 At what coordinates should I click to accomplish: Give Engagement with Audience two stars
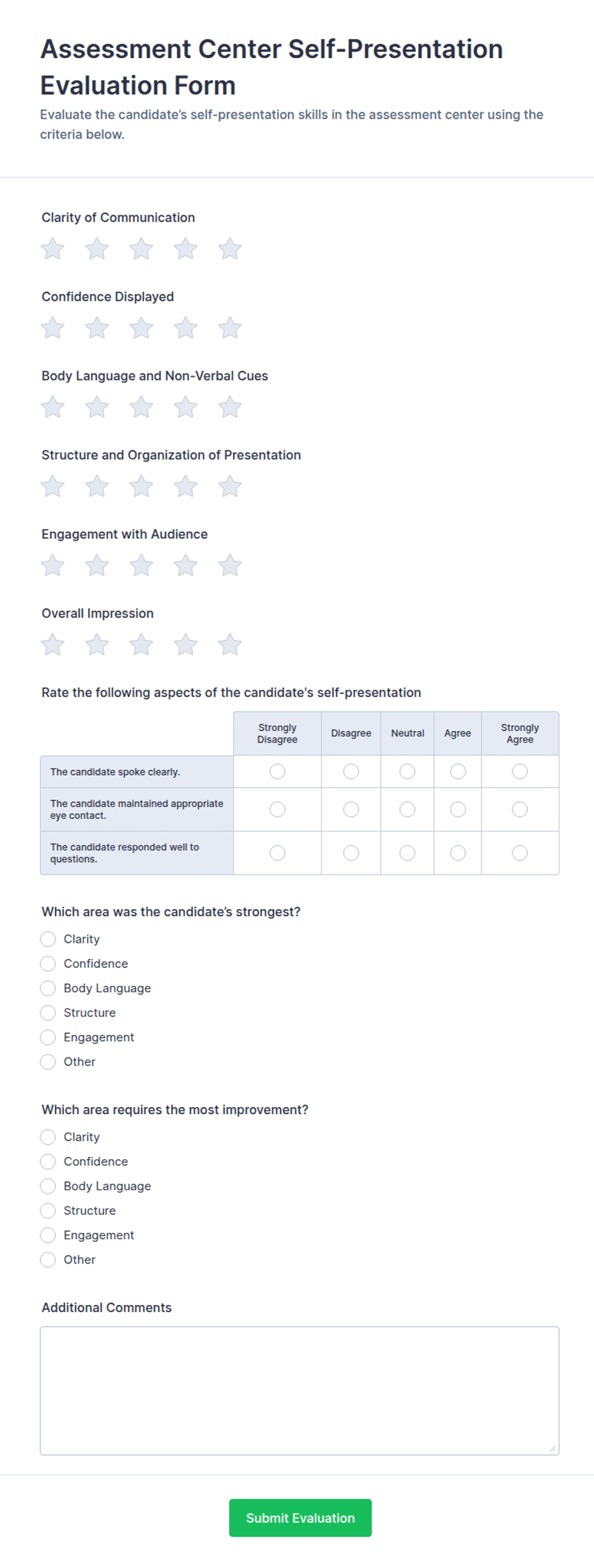[97, 566]
